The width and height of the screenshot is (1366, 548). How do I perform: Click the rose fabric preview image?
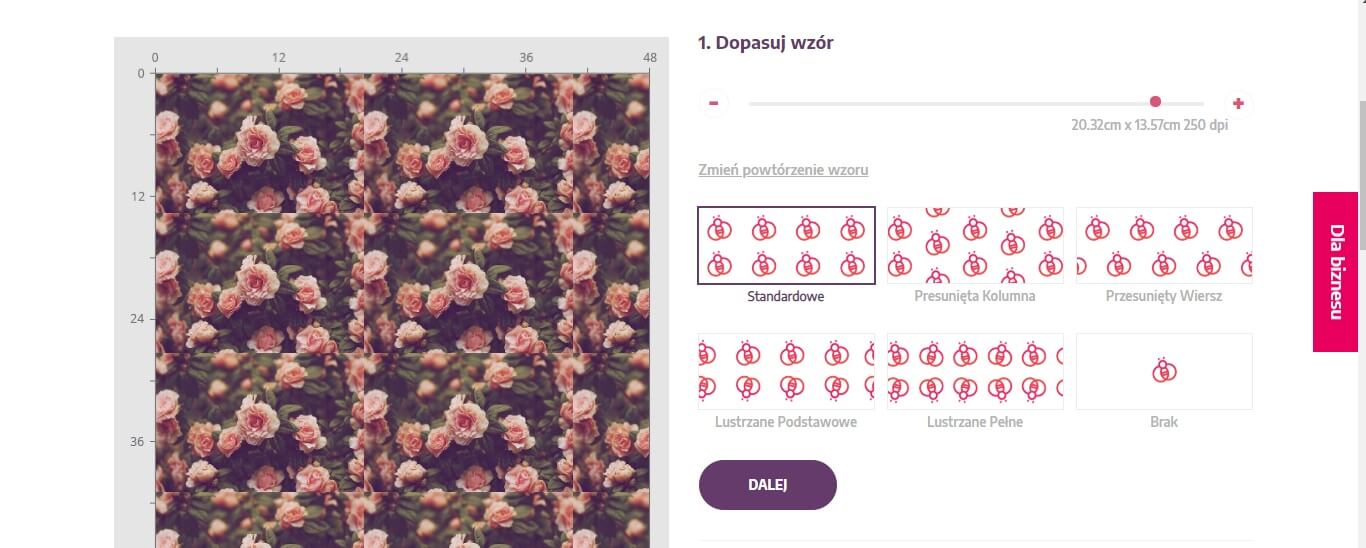click(402, 310)
